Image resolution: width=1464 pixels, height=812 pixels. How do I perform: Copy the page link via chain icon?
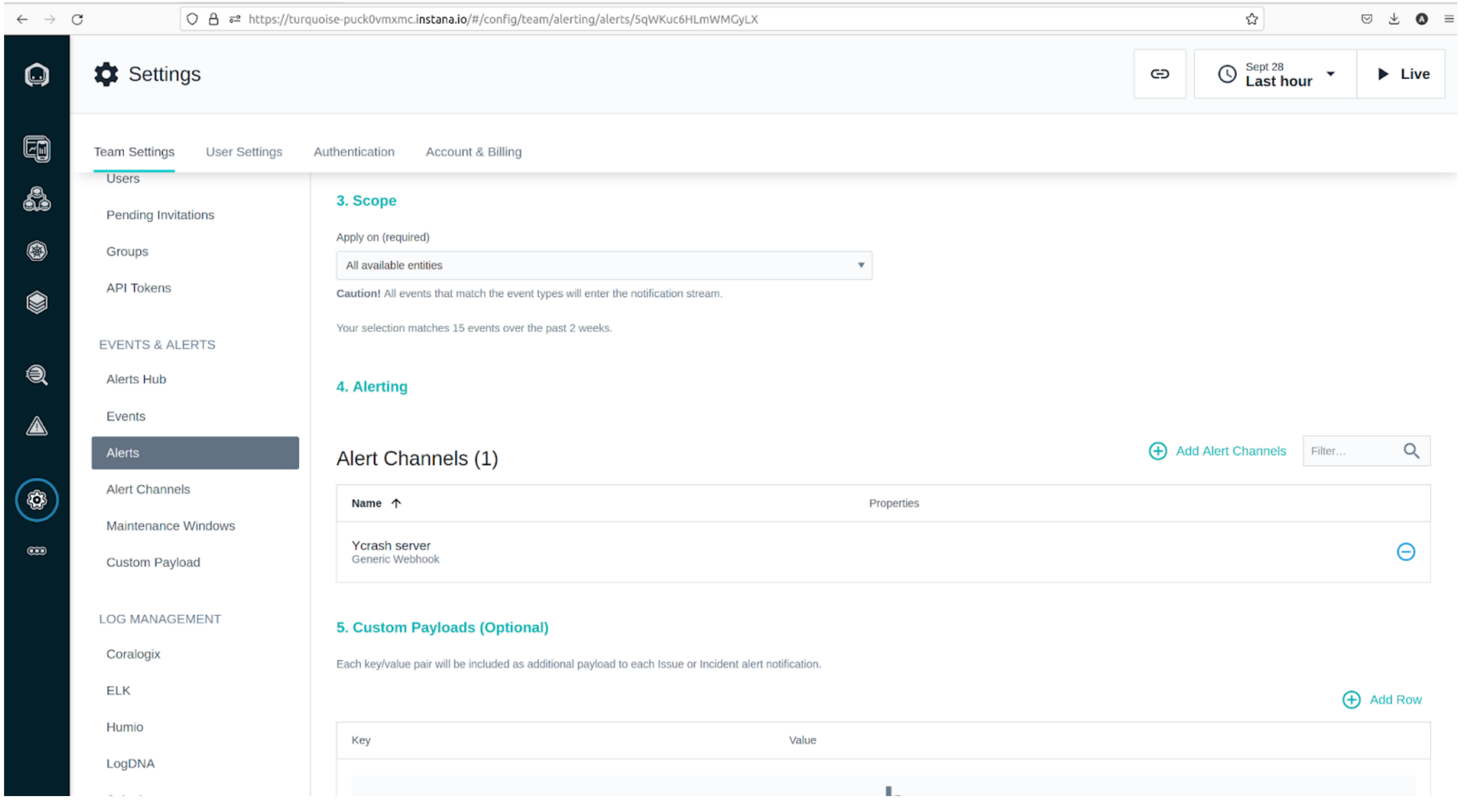(1160, 74)
